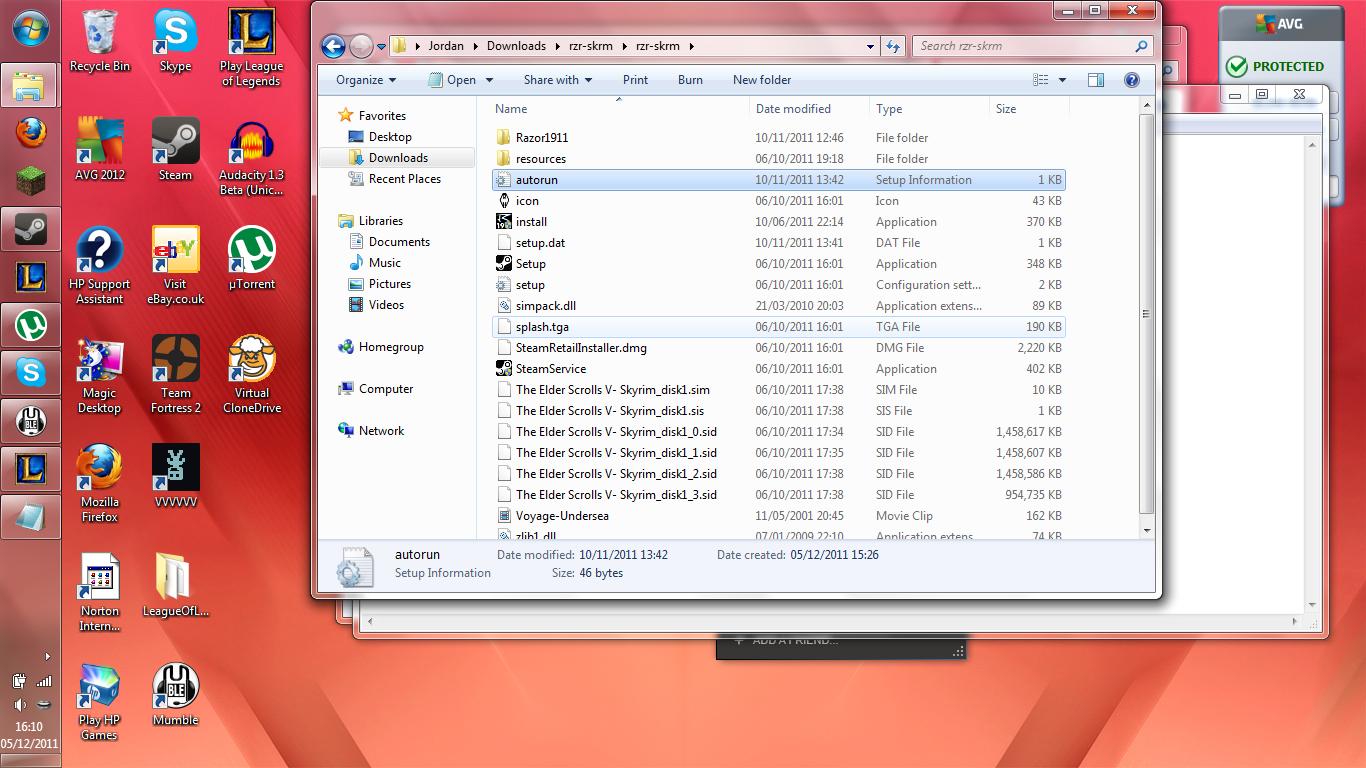The height and width of the screenshot is (768, 1366).
Task: Switch to Skype in the taskbar
Action: click(x=31, y=373)
